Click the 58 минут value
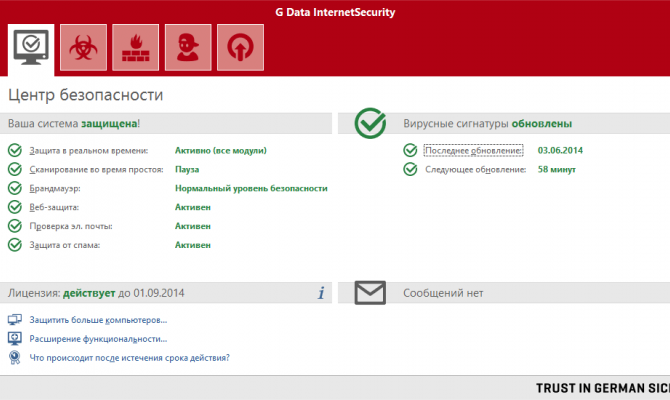670x400 pixels. (556, 170)
